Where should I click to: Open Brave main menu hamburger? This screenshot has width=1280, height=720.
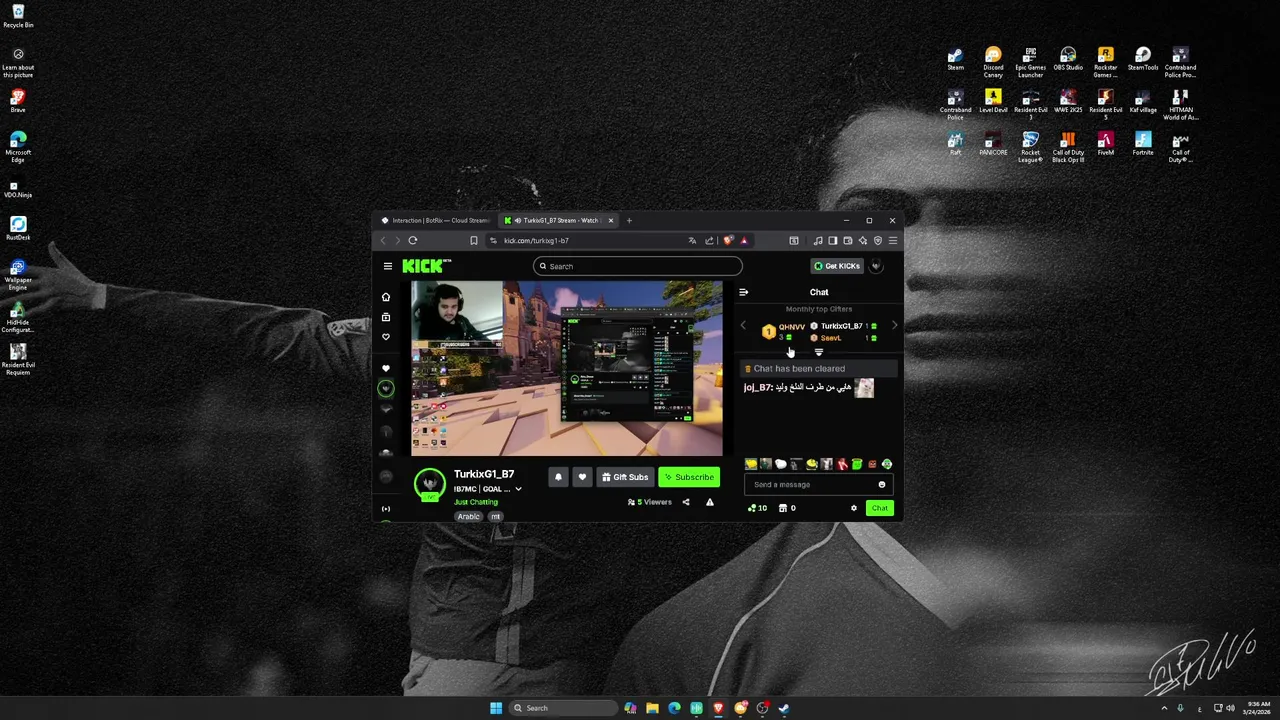click(893, 241)
